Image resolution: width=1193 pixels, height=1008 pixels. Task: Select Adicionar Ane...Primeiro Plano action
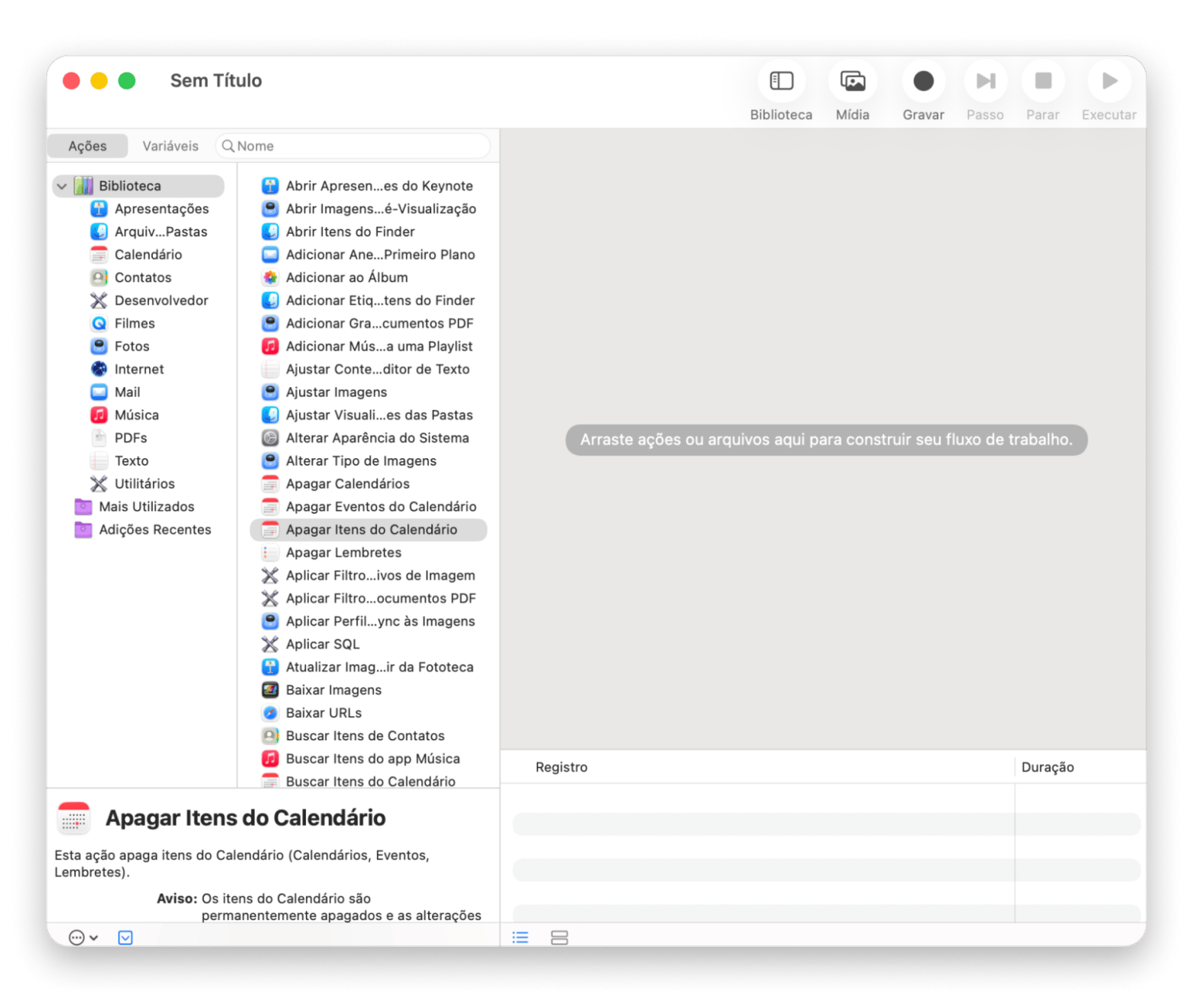point(368,255)
